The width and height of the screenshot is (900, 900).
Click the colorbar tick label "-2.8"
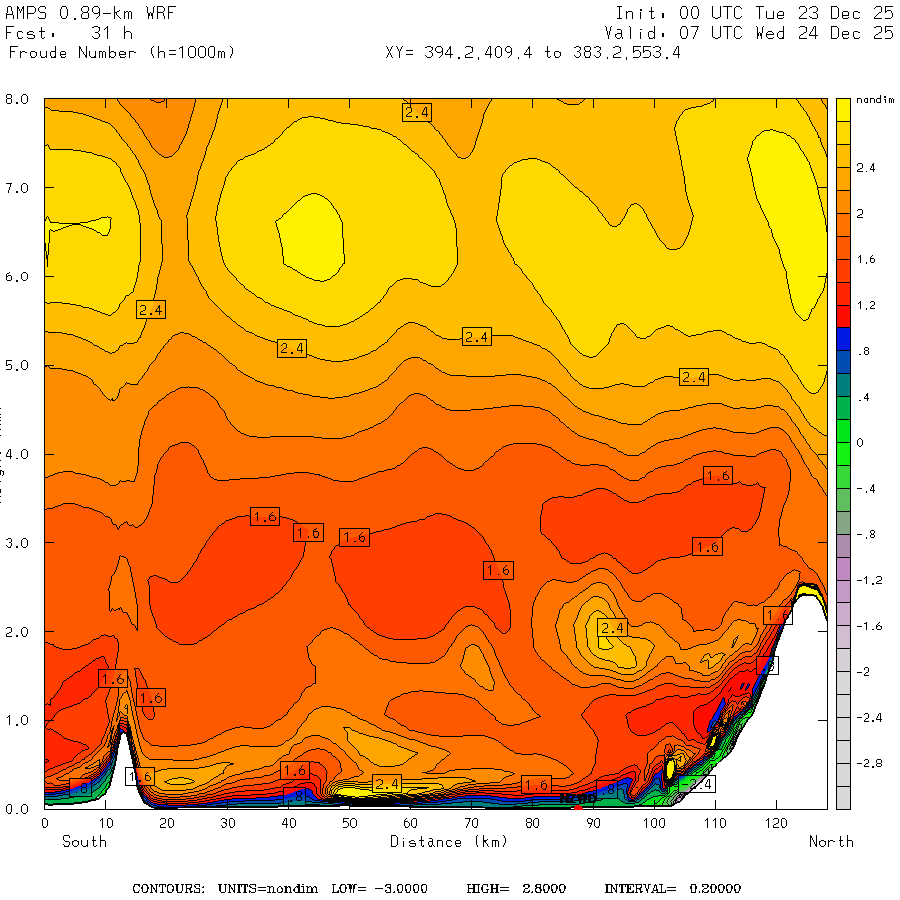coord(868,763)
